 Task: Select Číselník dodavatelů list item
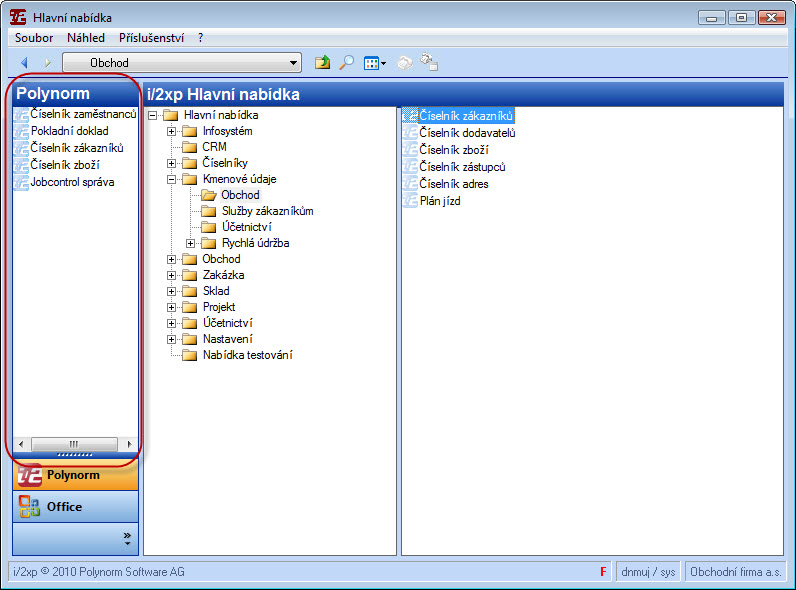click(x=467, y=133)
